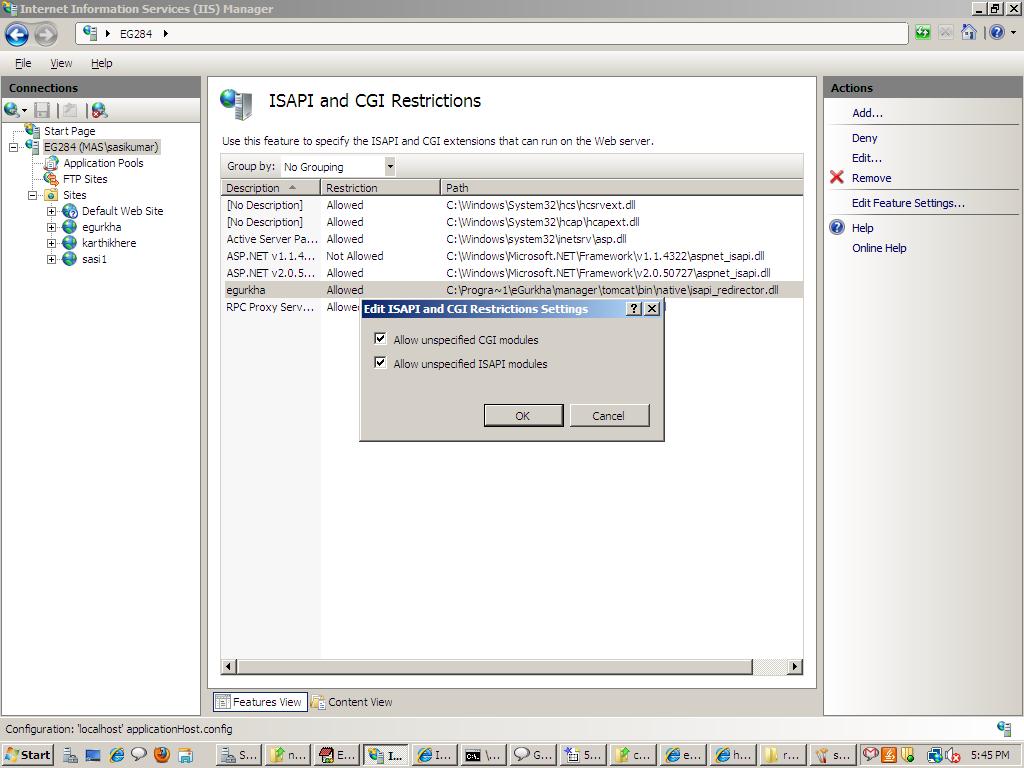
Task: Click the sasi1 site globe icon
Action: pyautogui.click(x=70, y=259)
